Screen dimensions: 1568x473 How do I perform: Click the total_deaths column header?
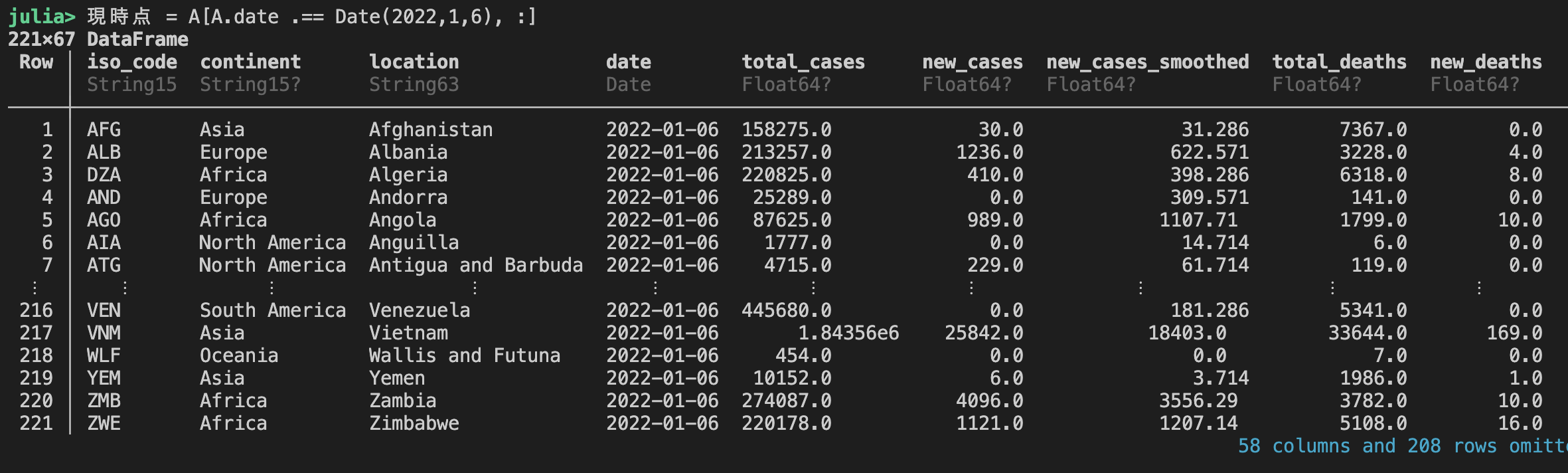tap(1339, 62)
